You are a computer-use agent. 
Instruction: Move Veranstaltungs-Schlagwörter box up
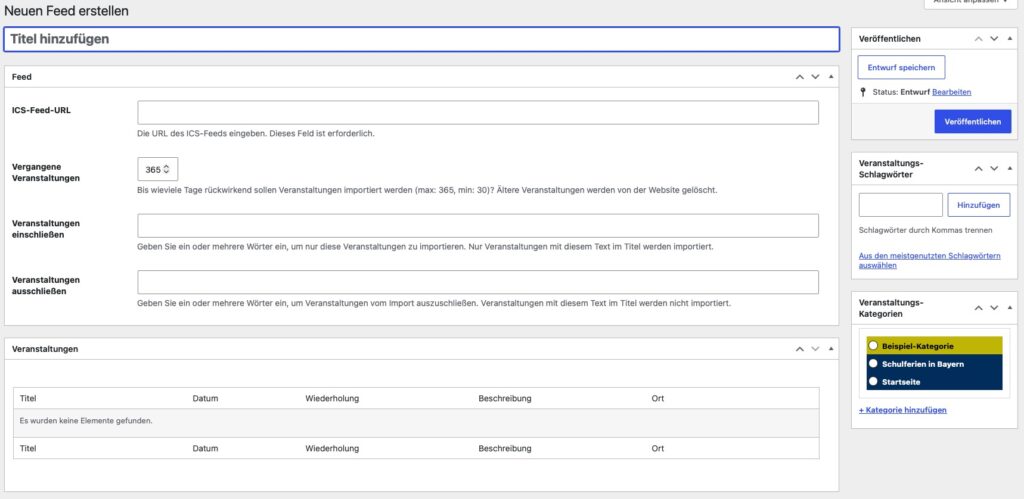pyautogui.click(x=978, y=169)
